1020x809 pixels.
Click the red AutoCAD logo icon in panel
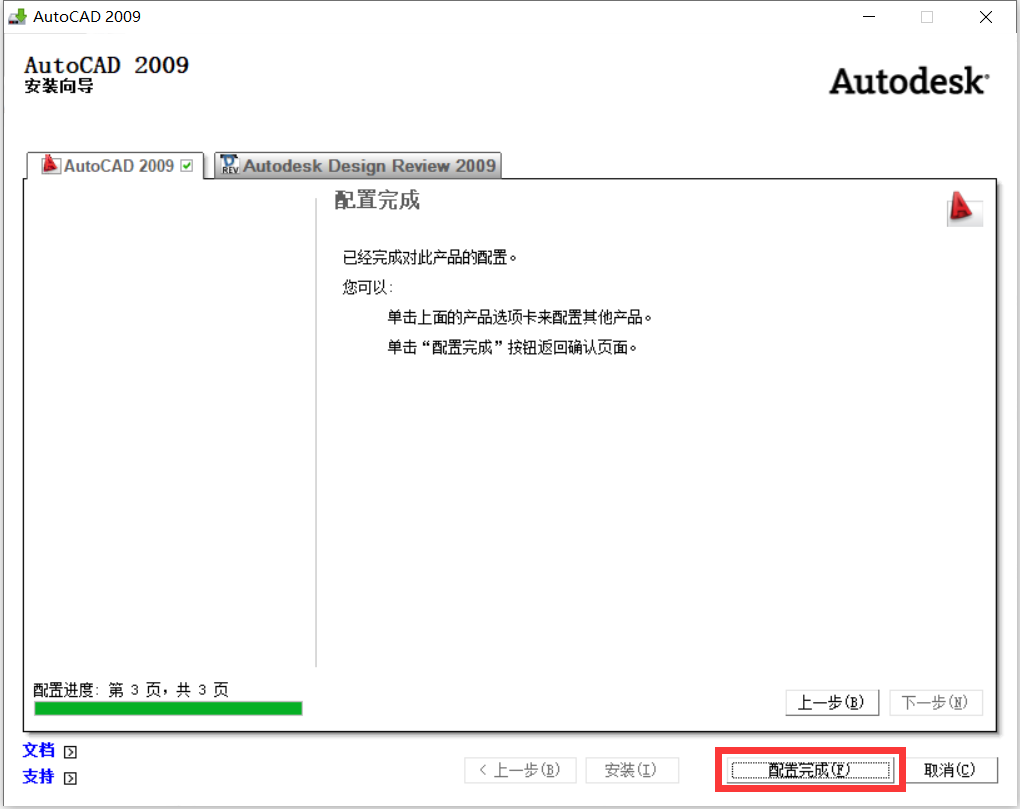tap(963, 207)
